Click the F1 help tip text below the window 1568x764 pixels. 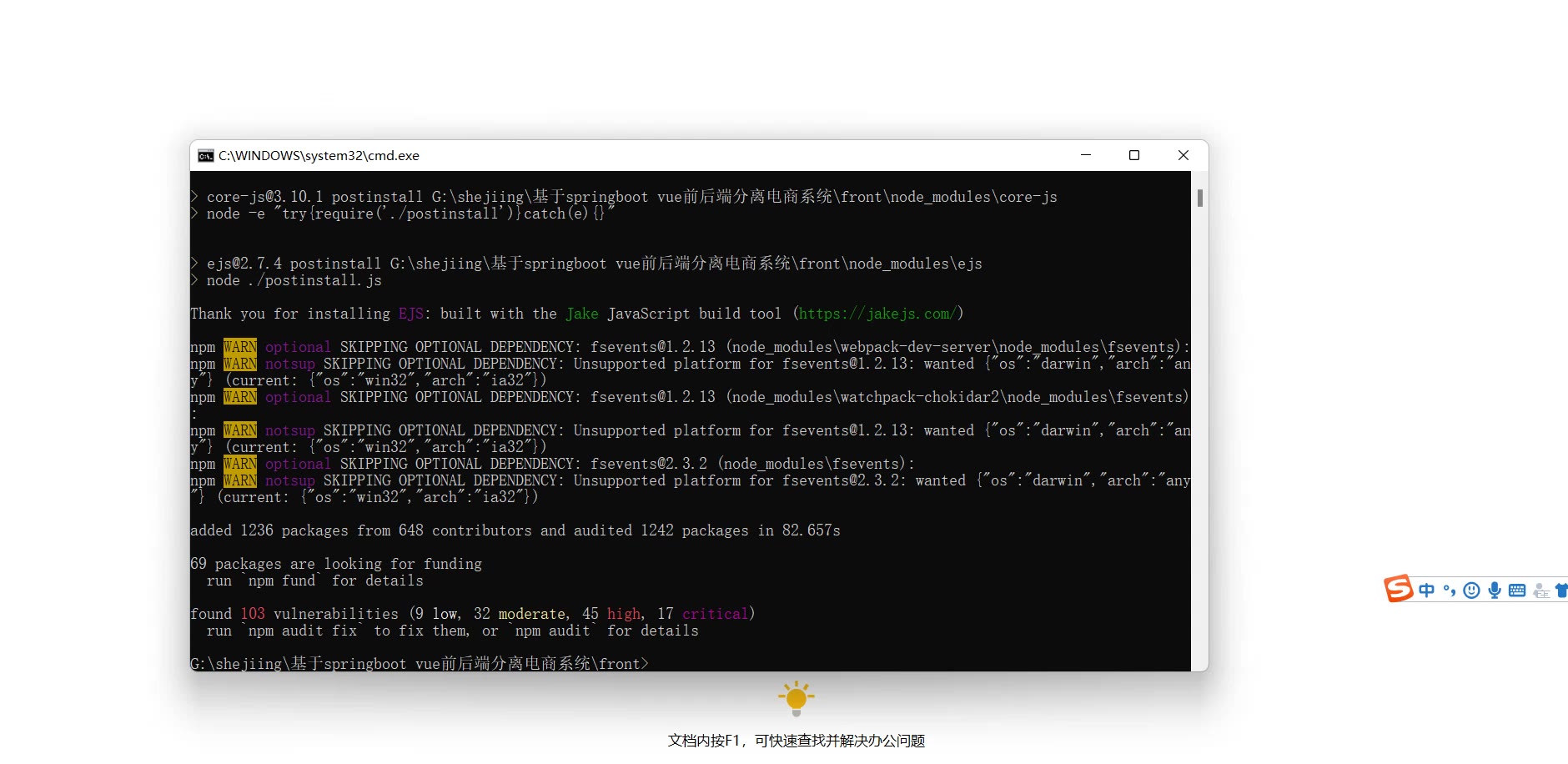[x=797, y=741]
